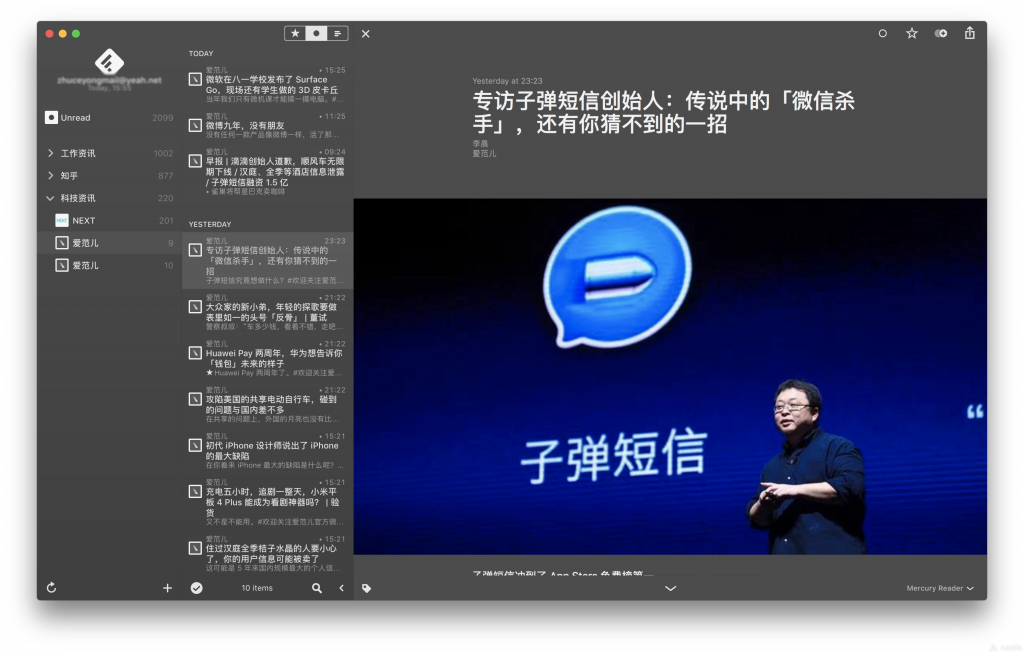Share the article using the share icon
The image size is (1024, 653).
tap(969, 33)
